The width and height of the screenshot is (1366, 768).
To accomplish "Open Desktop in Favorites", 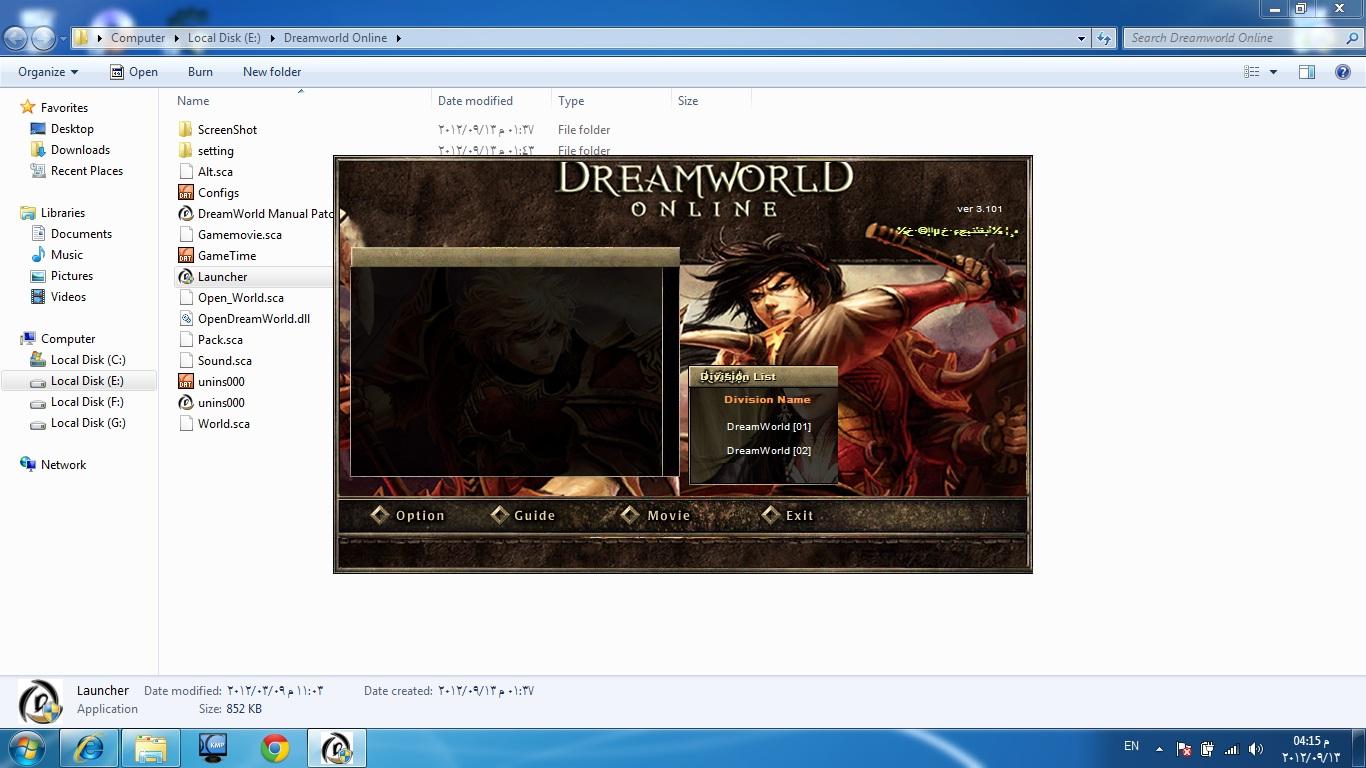I will click(x=72, y=129).
